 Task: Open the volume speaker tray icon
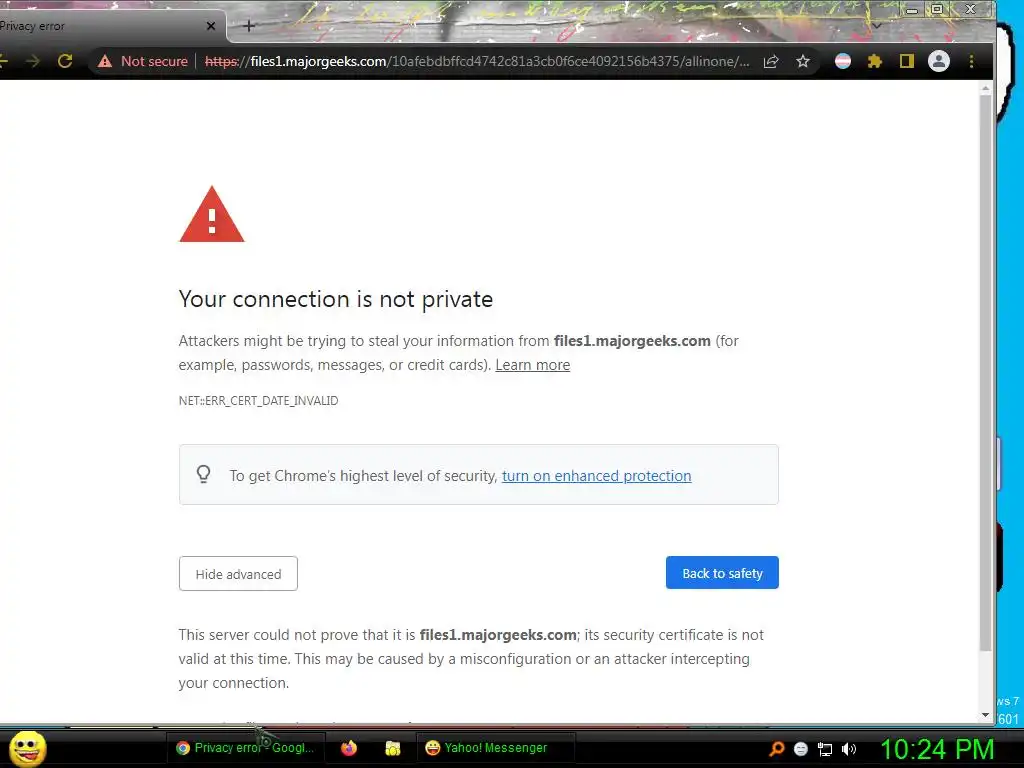(849, 749)
